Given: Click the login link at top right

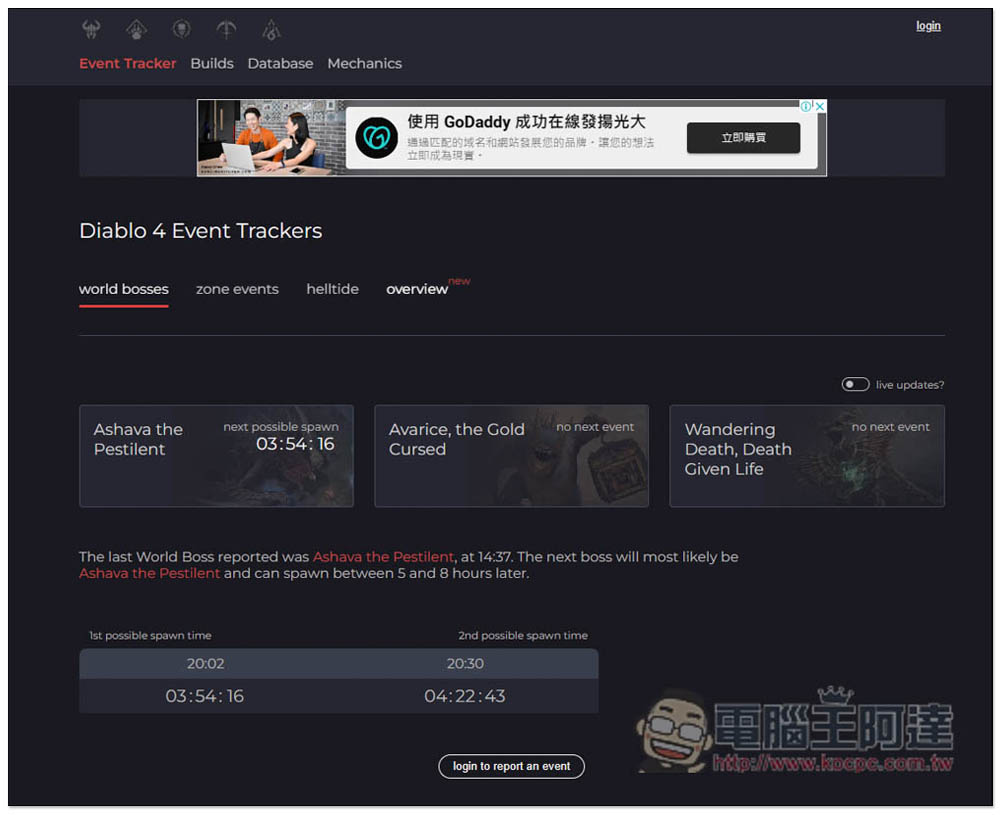Looking at the screenshot, I should click(x=928, y=26).
